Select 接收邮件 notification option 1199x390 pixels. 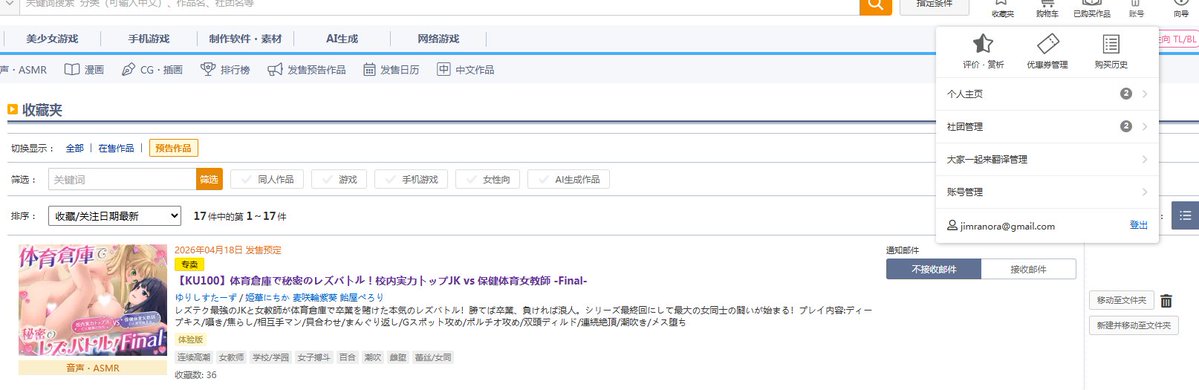tap(1028, 269)
